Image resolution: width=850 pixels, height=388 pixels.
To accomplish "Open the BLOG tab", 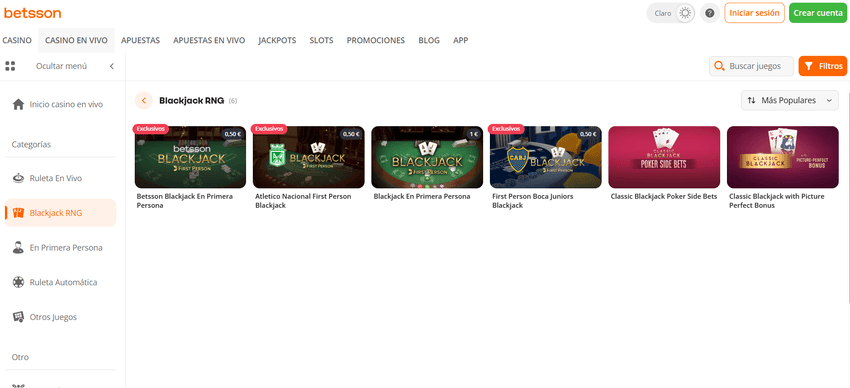I will (429, 40).
